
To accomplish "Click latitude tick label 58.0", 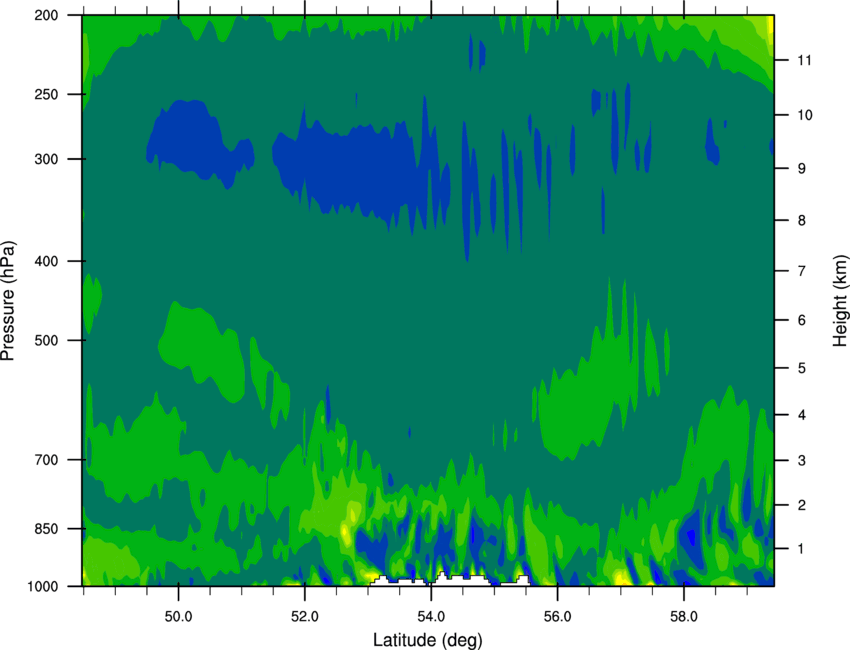I will tap(684, 617).
